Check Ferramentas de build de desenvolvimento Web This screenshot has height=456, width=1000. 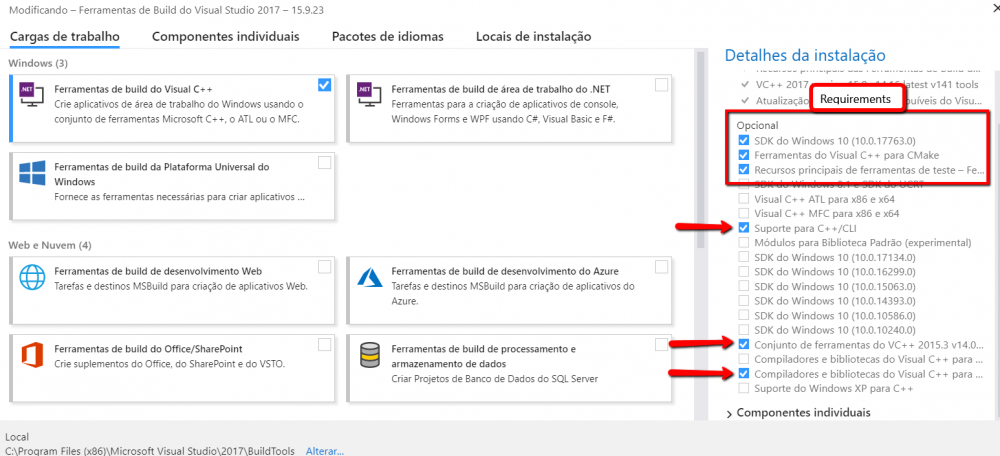pyautogui.click(x=324, y=267)
